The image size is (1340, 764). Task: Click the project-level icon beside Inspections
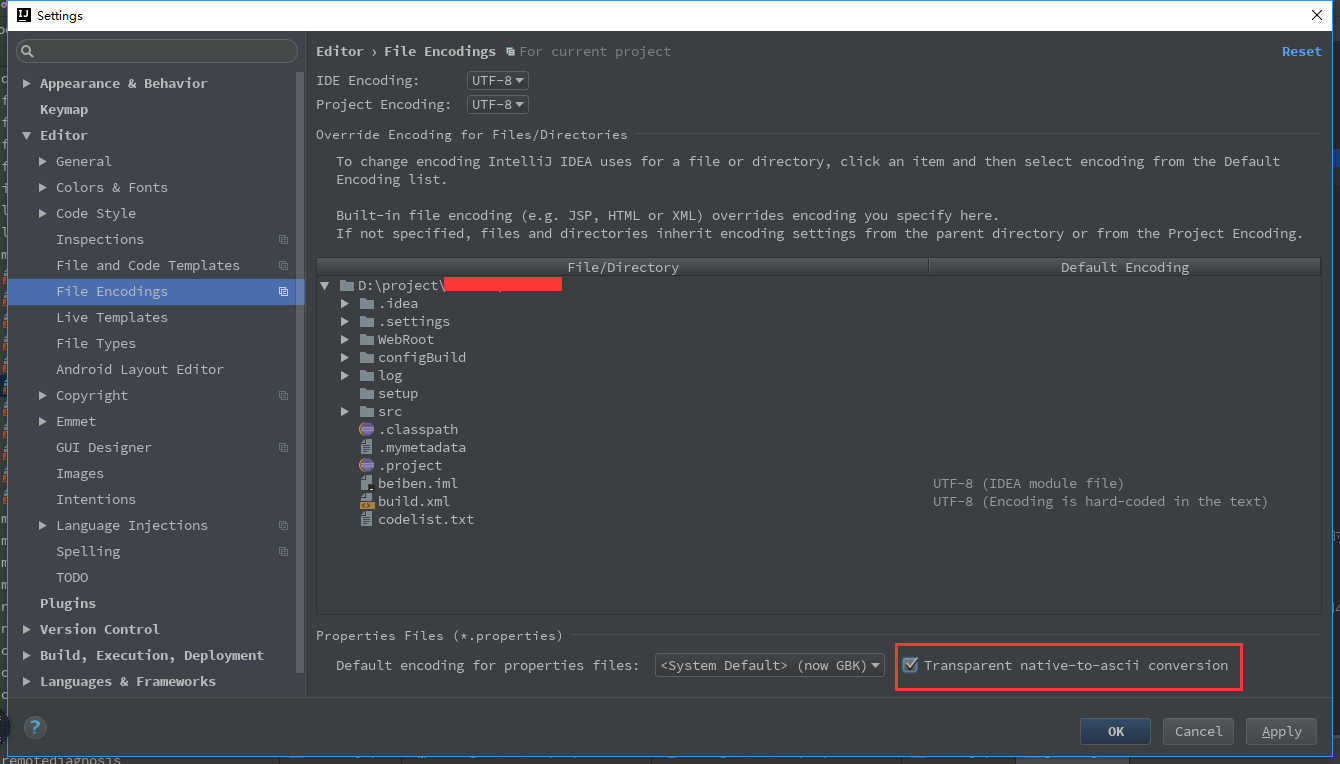pyautogui.click(x=283, y=240)
